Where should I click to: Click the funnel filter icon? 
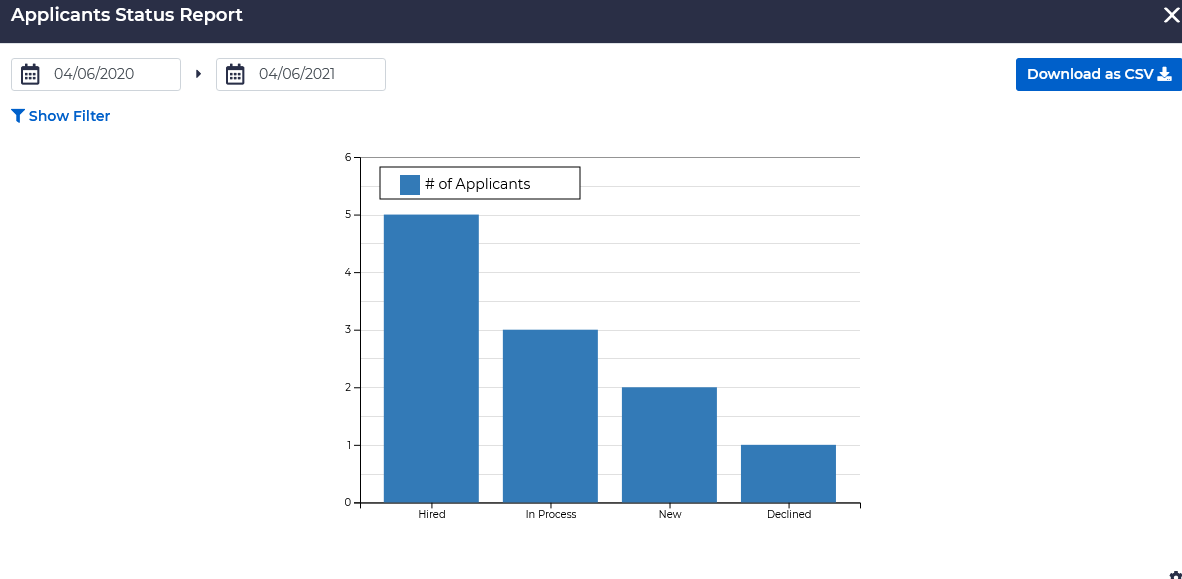[17, 116]
